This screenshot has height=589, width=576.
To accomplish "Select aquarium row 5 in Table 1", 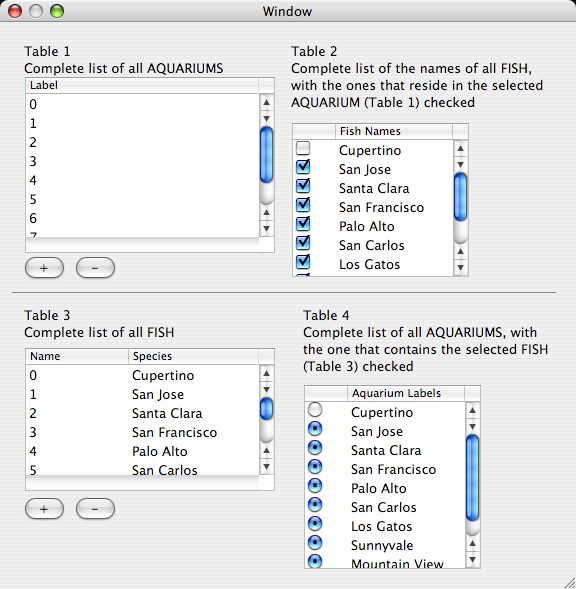I will (142, 199).
